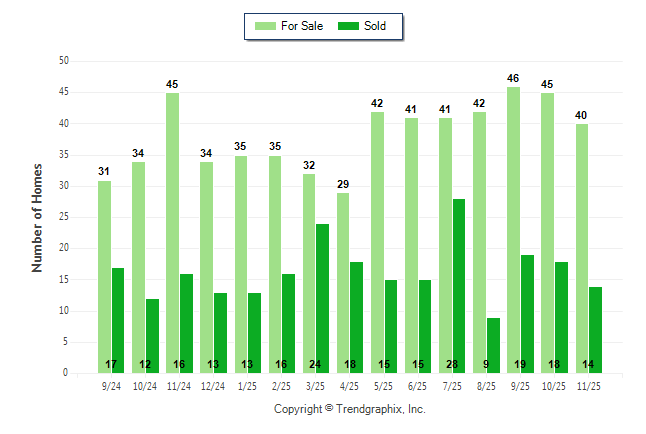Click the For Sale legend color swatch

click(265, 26)
